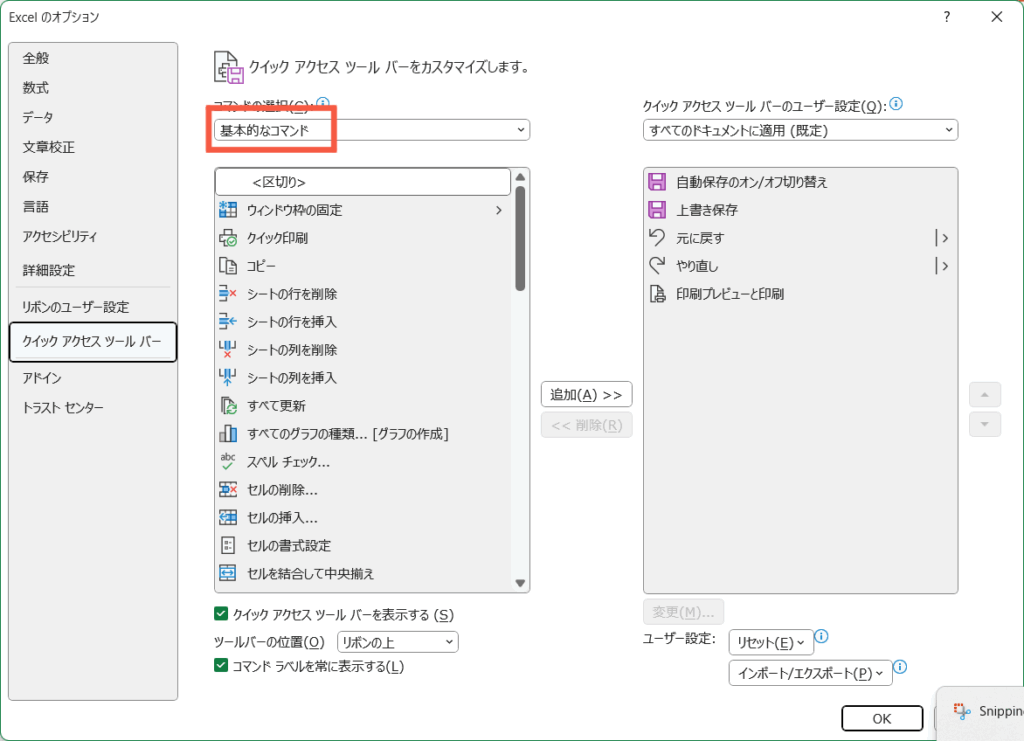
Task: Select the クイック アクセス ツール バー category
Action: pyautogui.click(x=93, y=341)
